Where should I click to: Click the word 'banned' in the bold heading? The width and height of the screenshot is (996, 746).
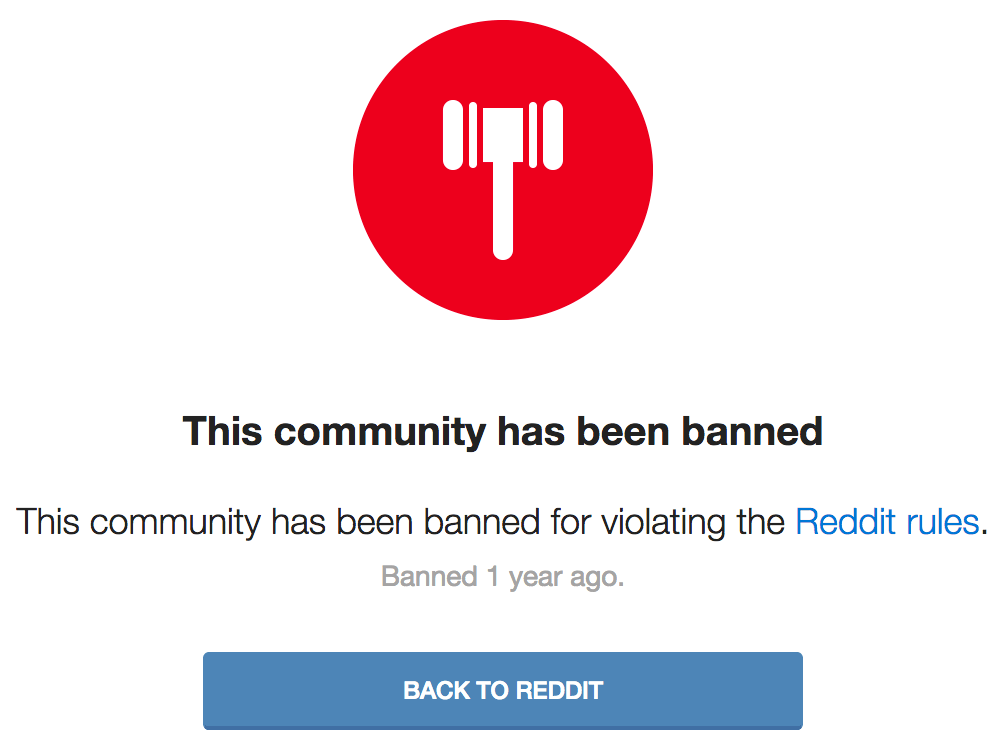tap(752, 431)
